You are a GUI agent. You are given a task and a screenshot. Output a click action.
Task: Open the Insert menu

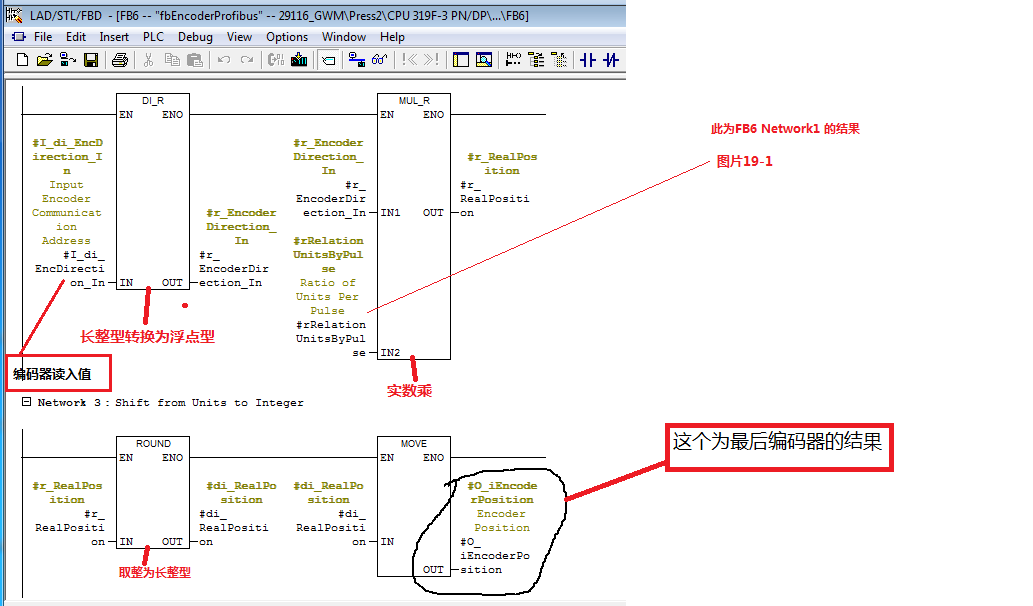(114, 37)
